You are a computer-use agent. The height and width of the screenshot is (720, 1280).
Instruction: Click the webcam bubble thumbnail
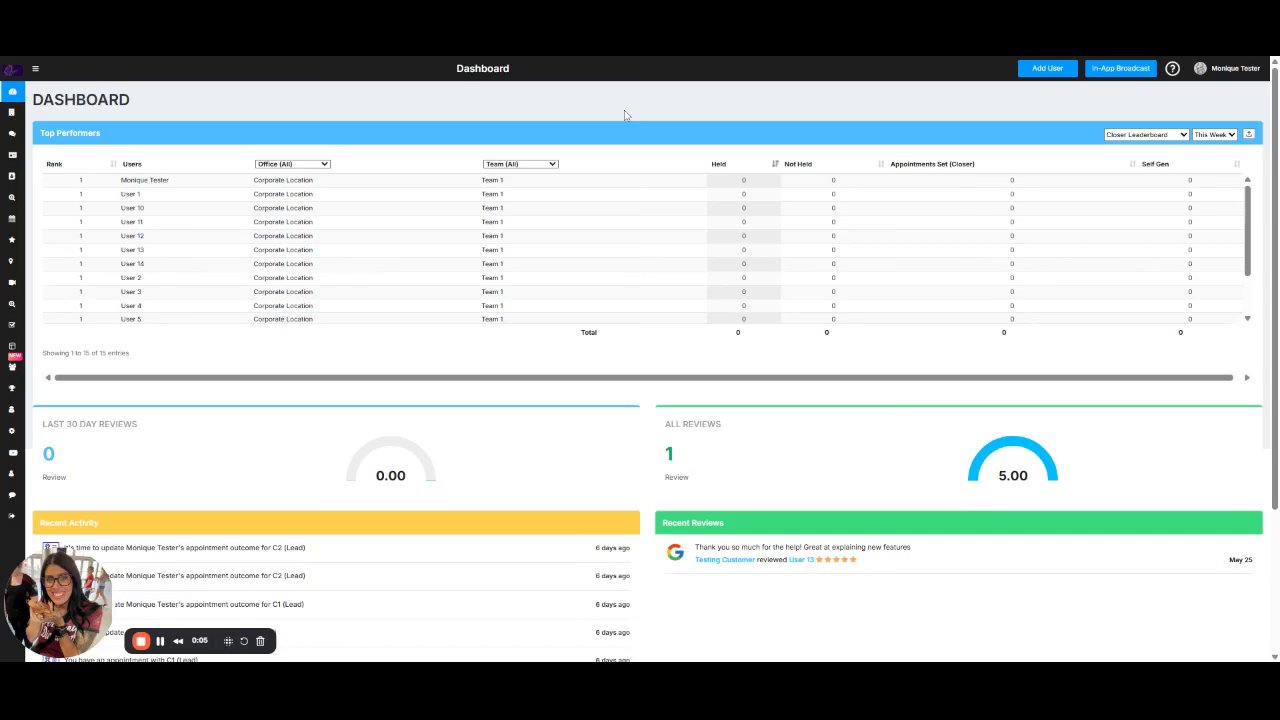pos(57,604)
